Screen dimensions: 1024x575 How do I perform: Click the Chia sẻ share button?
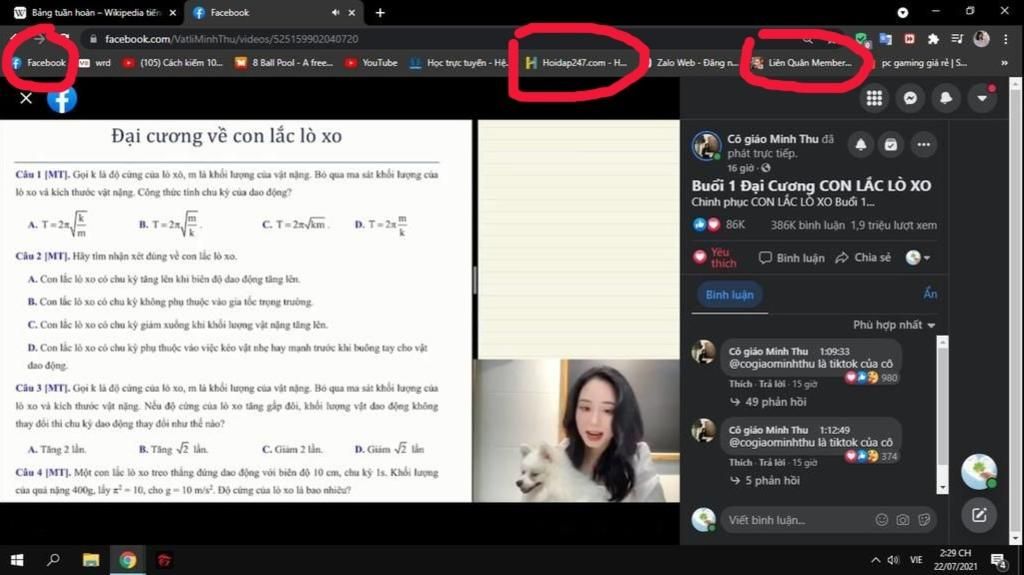pyautogui.click(x=863, y=257)
